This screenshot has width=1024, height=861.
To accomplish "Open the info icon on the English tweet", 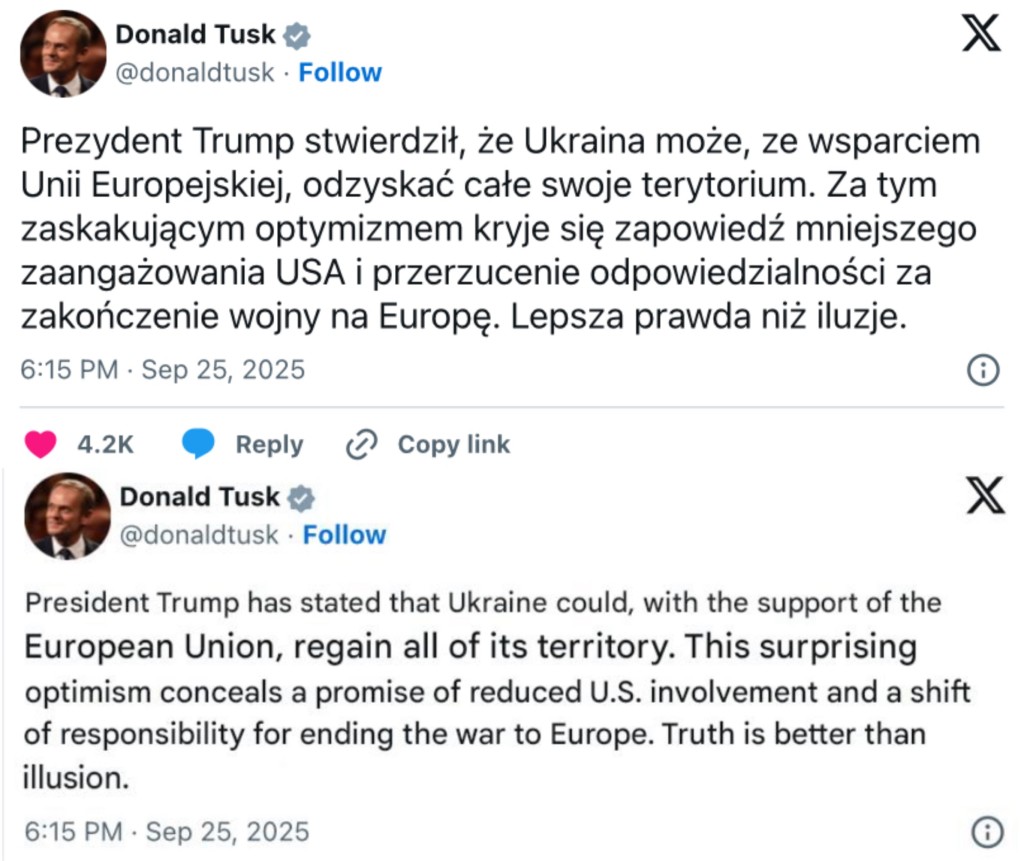I will [987, 831].
